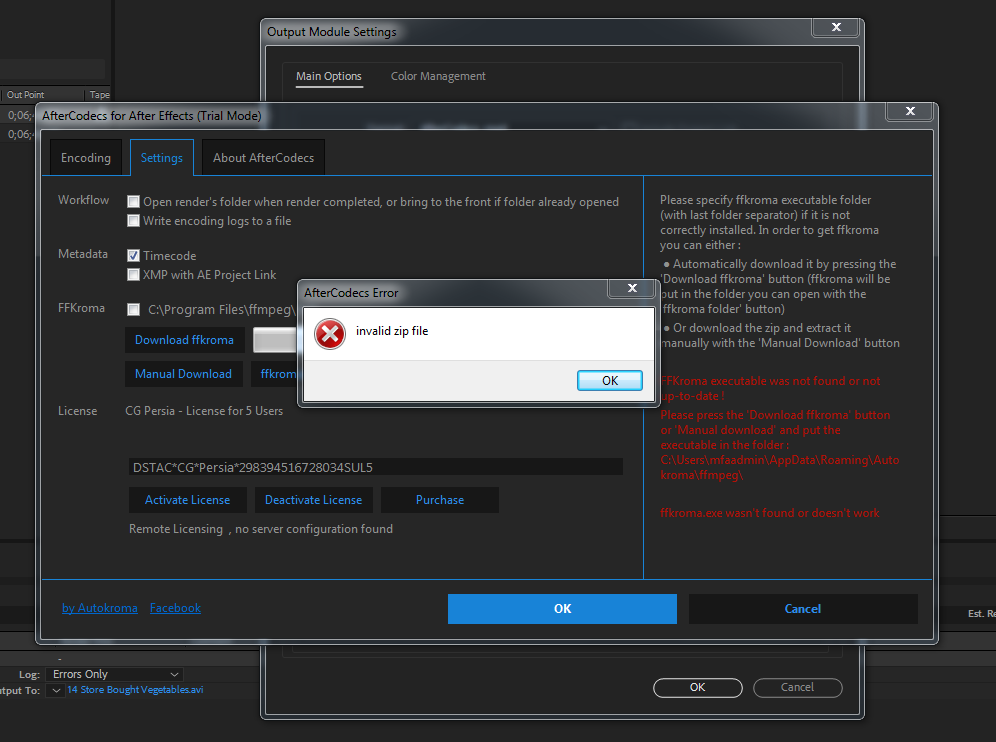Click "Remote Licensing , no server configuration found" text
This screenshot has height=742, width=996.
(261, 529)
